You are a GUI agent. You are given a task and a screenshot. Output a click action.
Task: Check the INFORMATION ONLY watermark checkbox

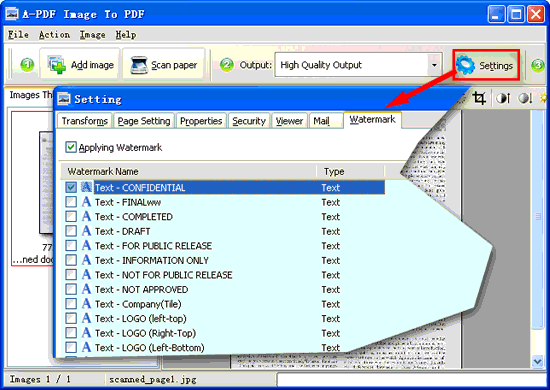click(x=71, y=261)
